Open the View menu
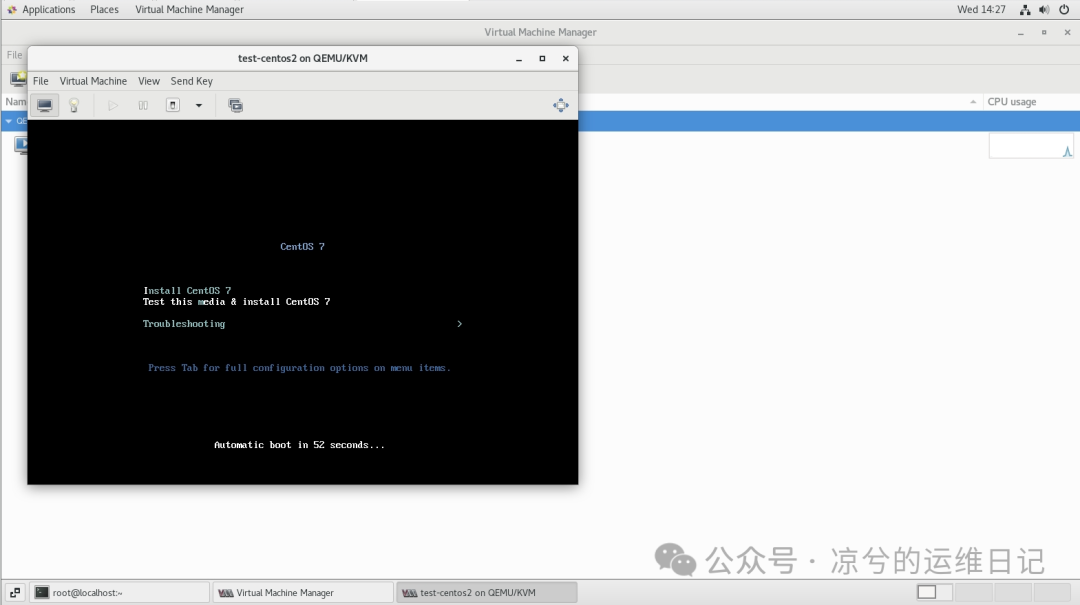This screenshot has width=1080, height=605. click(x=149, y=81)
